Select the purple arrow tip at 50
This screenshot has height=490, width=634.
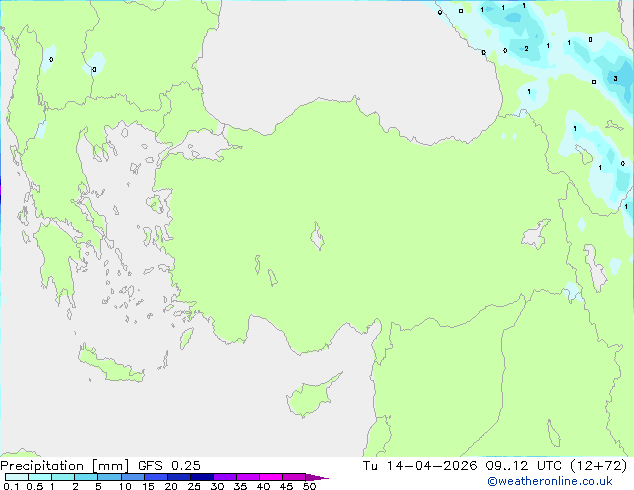317,477
